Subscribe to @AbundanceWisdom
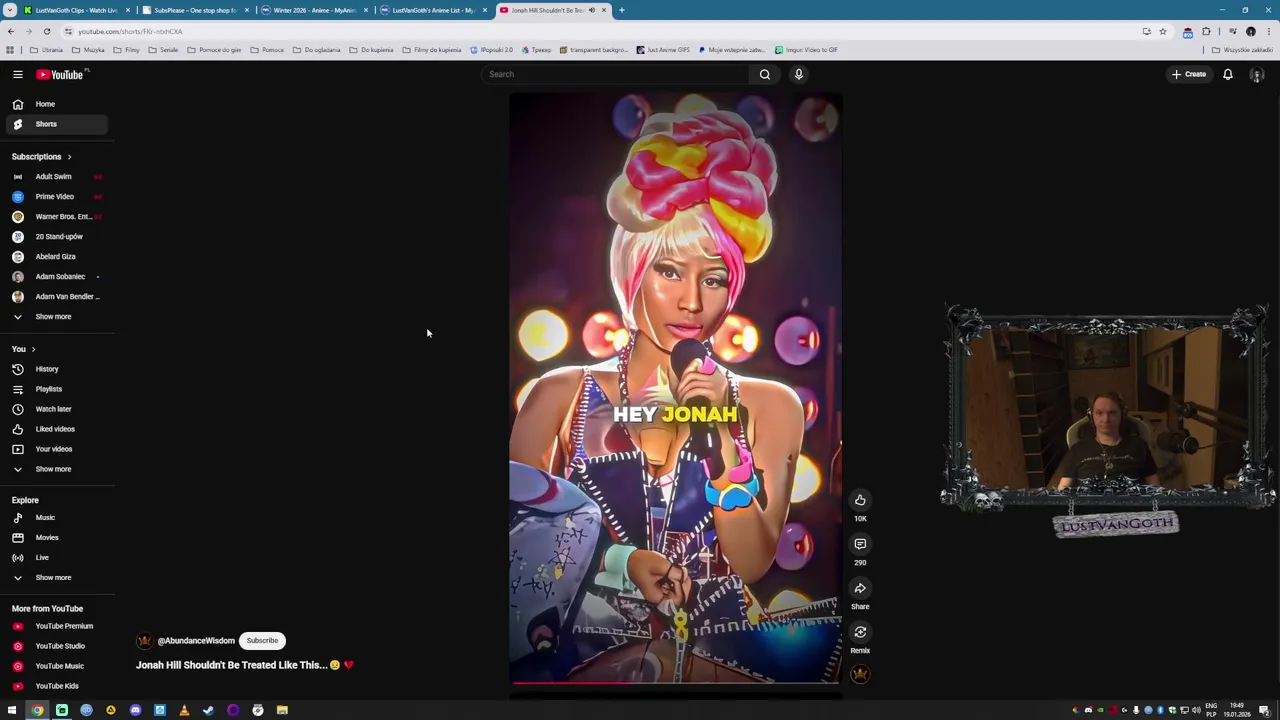The image size is (1280, 720). point(262,641)
